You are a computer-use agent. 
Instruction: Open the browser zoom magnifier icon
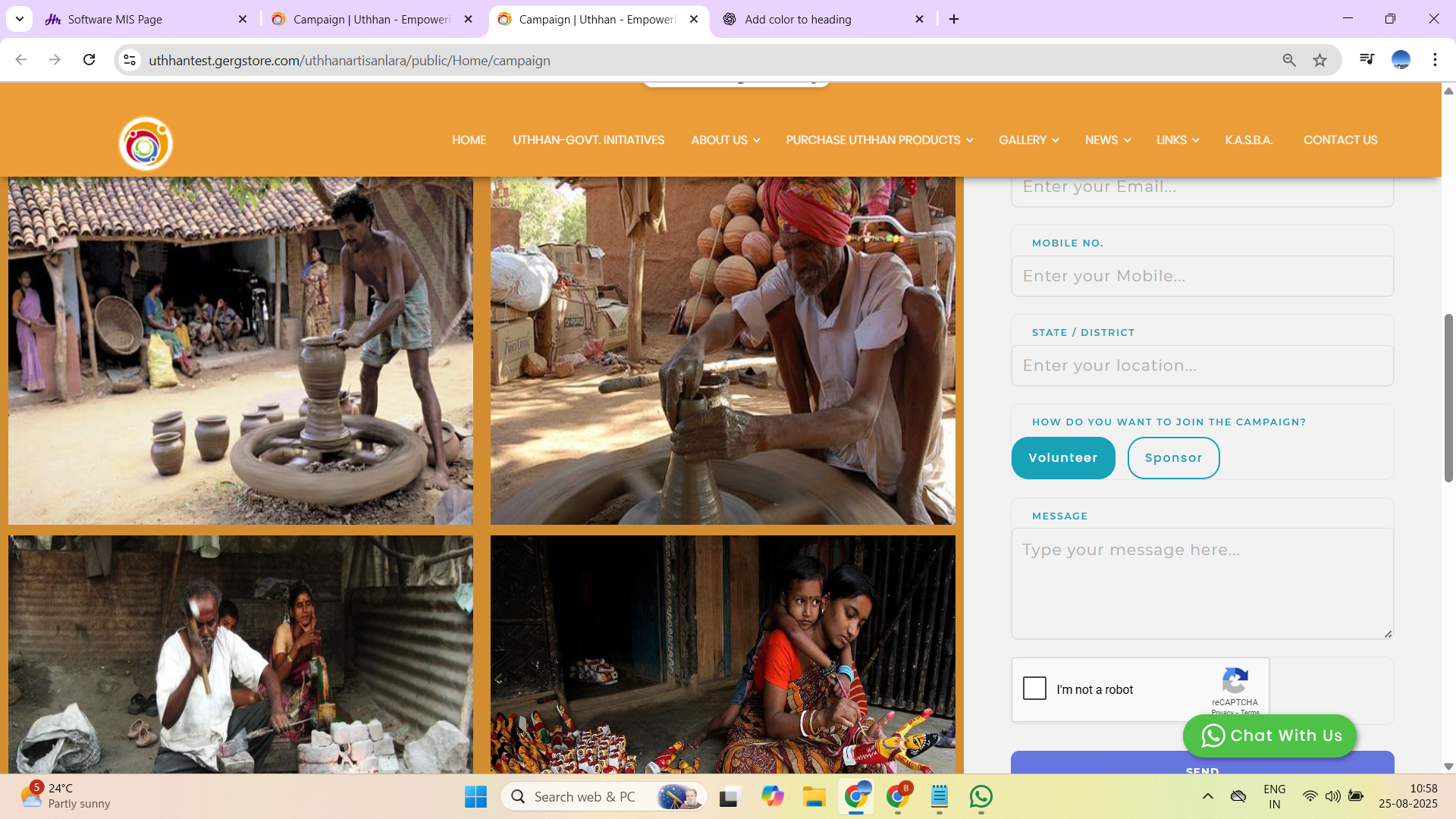point(1289,60)
